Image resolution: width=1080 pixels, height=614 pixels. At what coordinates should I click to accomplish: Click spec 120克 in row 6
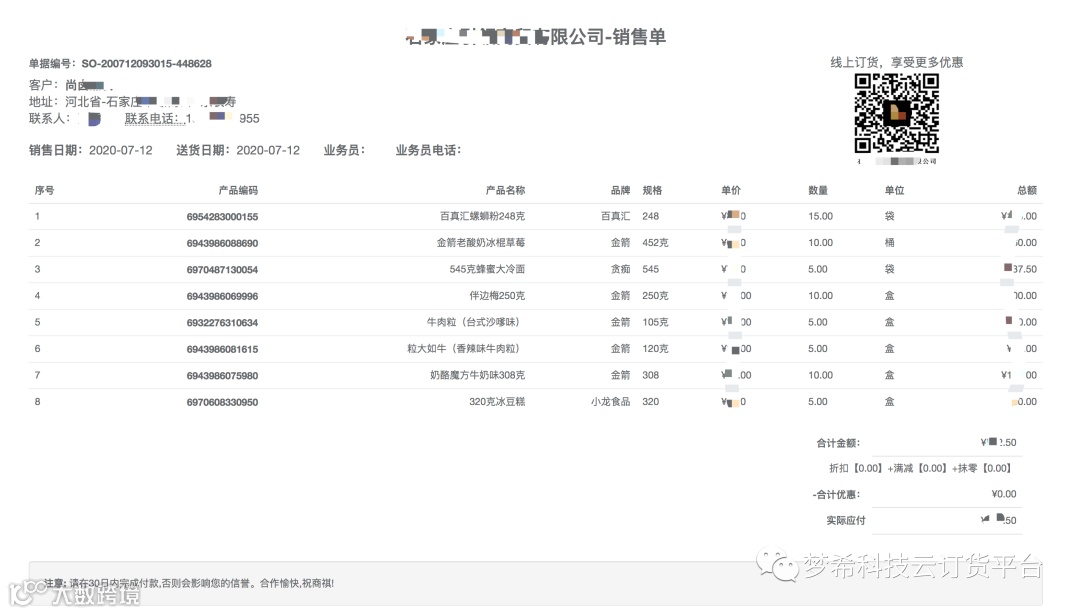(x=655, y=349)
